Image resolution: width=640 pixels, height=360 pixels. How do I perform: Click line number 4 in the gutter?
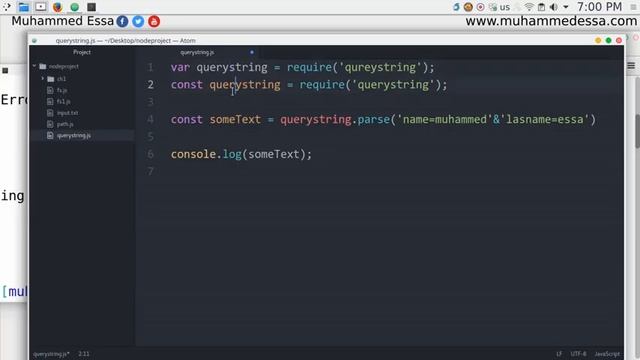[x=150, y=119]
